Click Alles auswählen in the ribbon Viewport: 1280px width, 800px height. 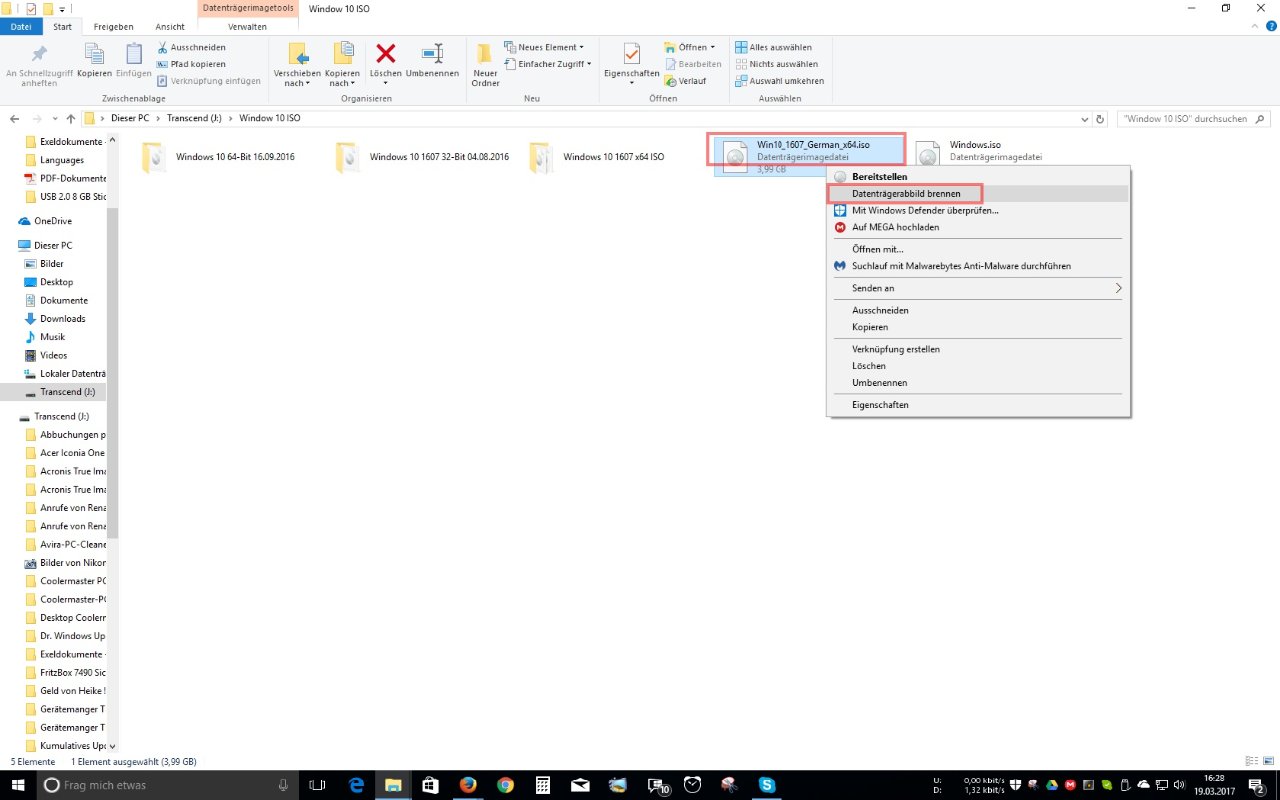coord(773,47)
